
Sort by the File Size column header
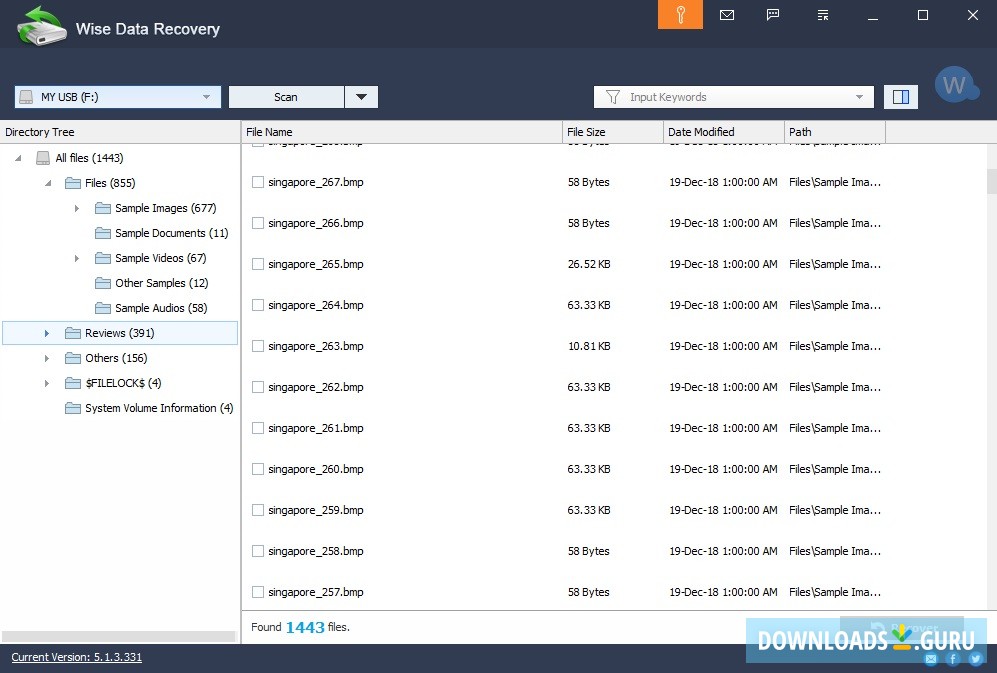coord(613,132)
